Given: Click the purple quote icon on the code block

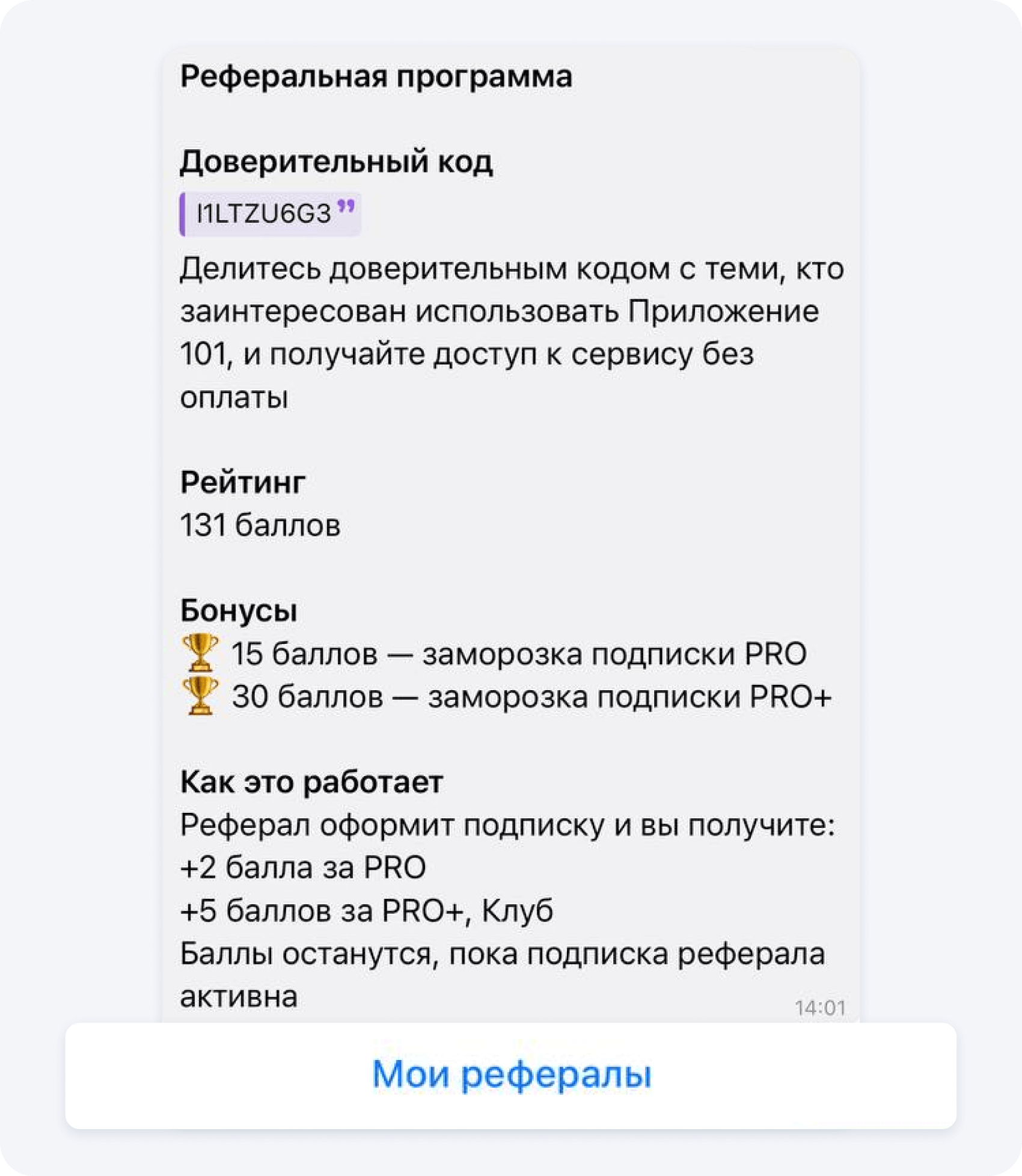Looking at the screenshot, I should pos(346,207).
